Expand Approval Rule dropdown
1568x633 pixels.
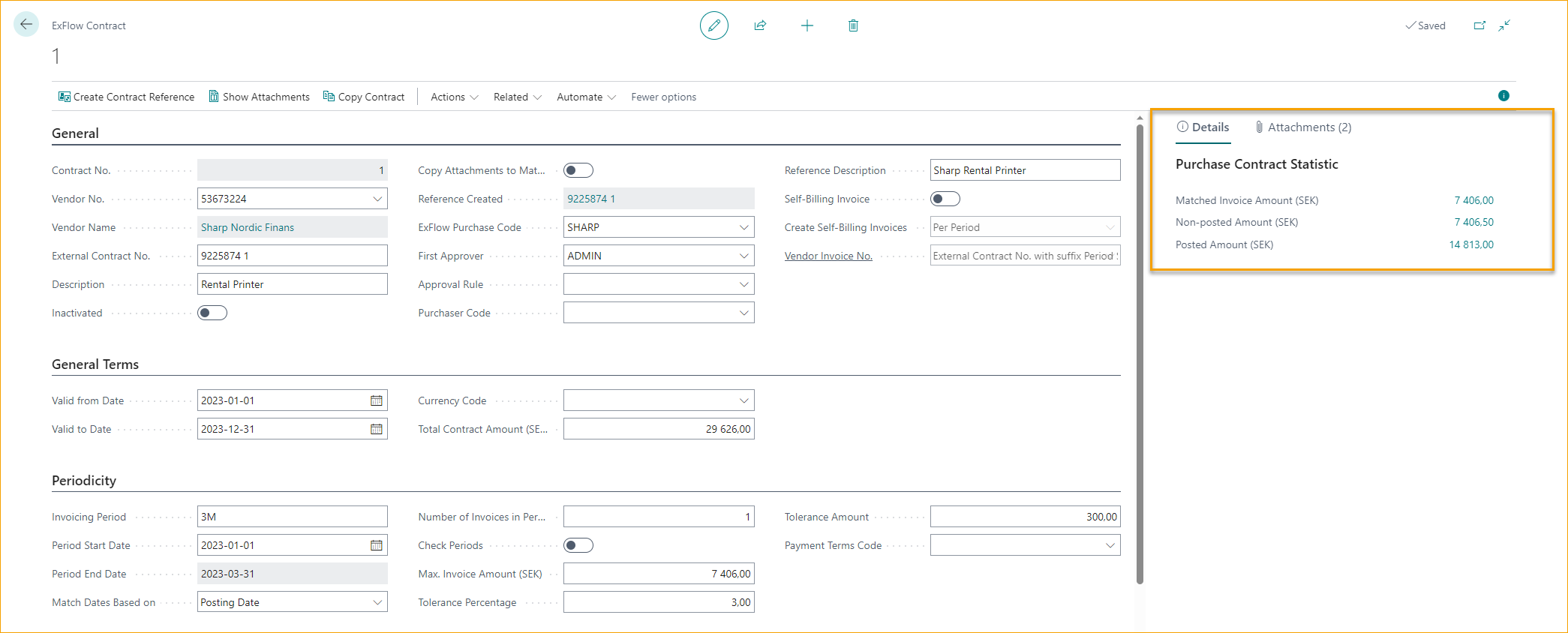[x=744, y=284]
